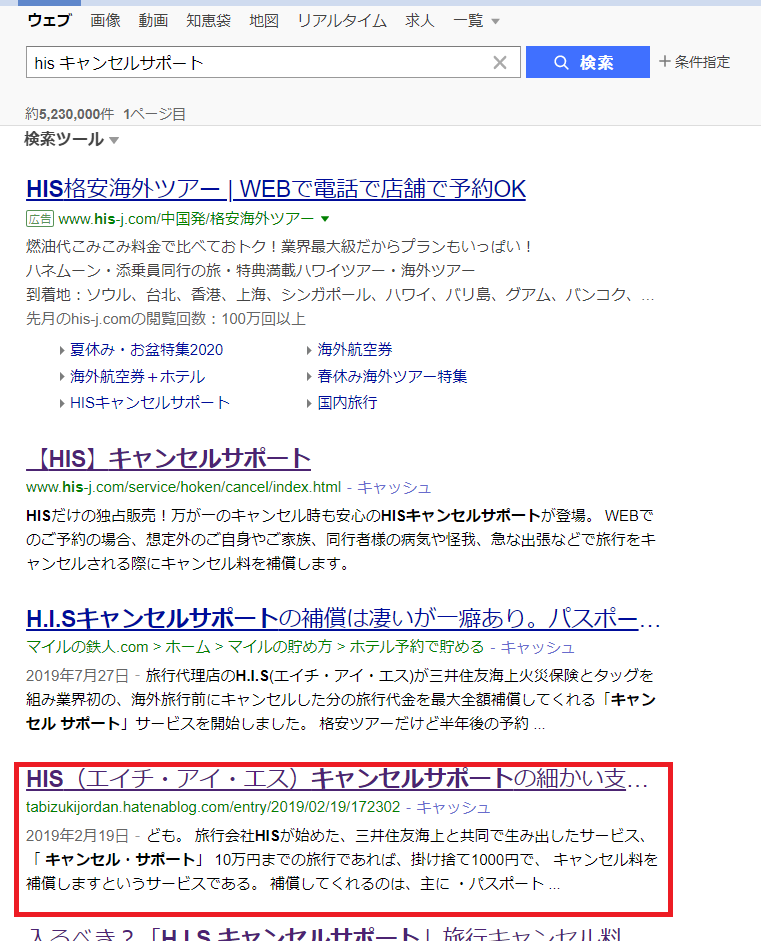Click the 広告 ad label
The image size is (761, 941).
(x=40, y=219)
